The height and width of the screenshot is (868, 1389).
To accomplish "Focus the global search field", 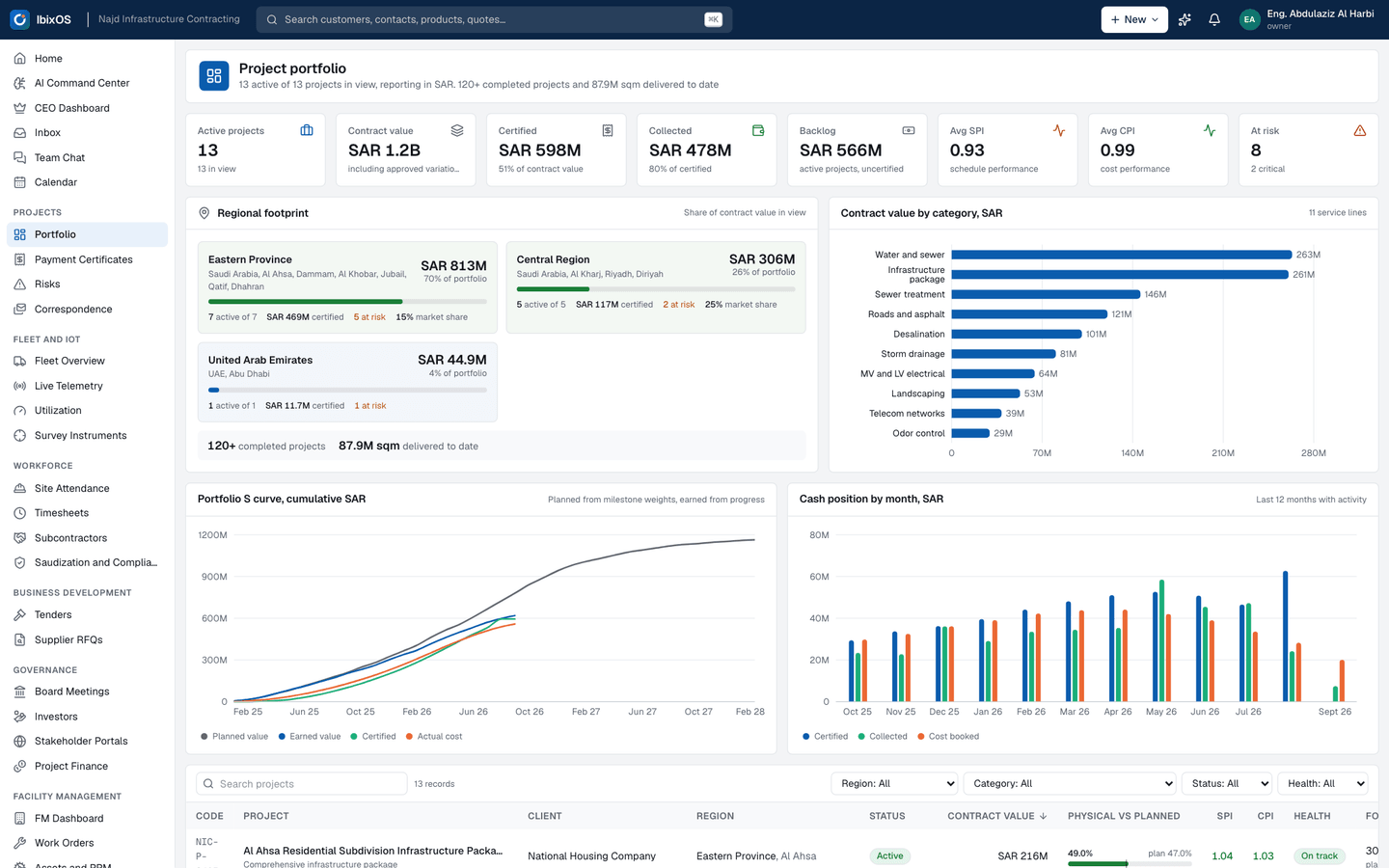I will coord(494,19).
